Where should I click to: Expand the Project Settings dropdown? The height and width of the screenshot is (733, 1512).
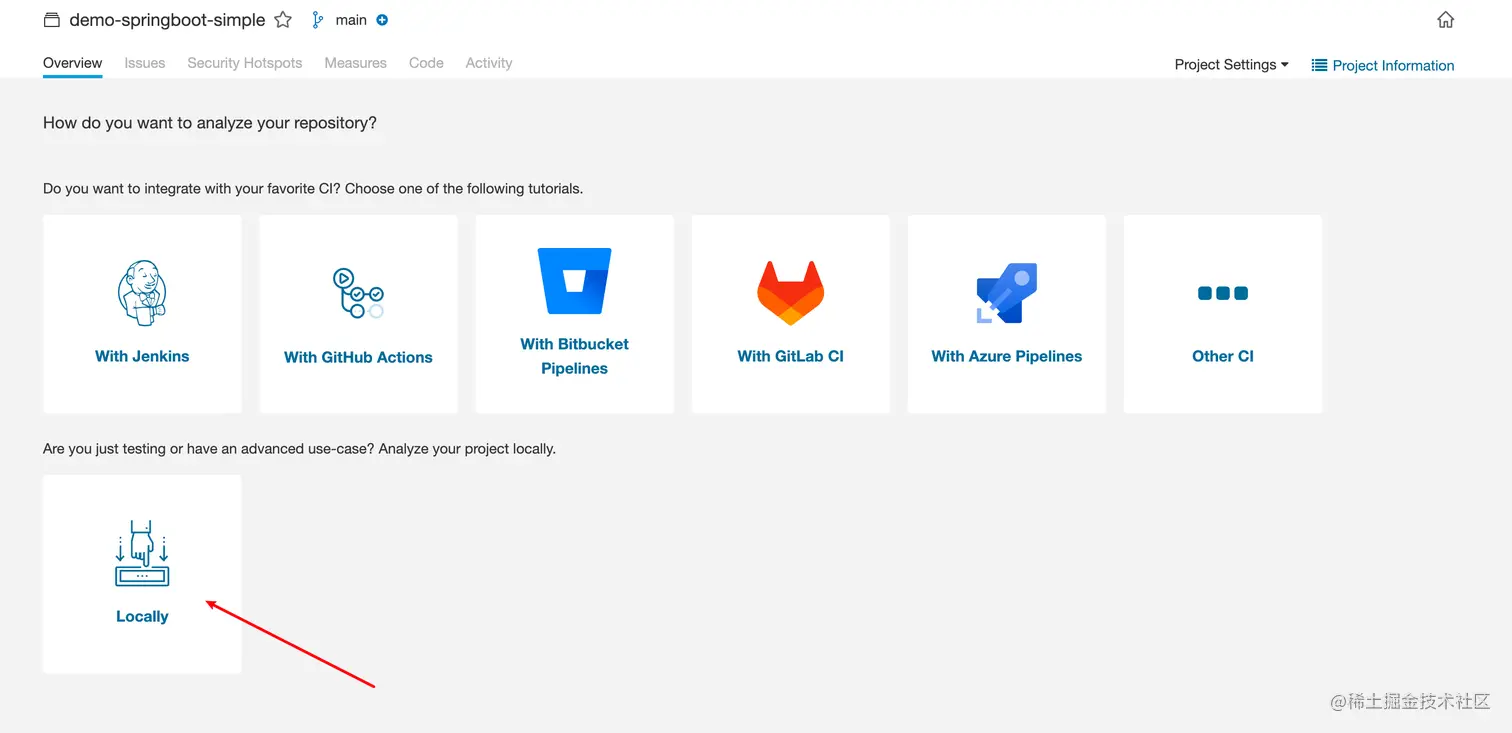(1231, 65)
